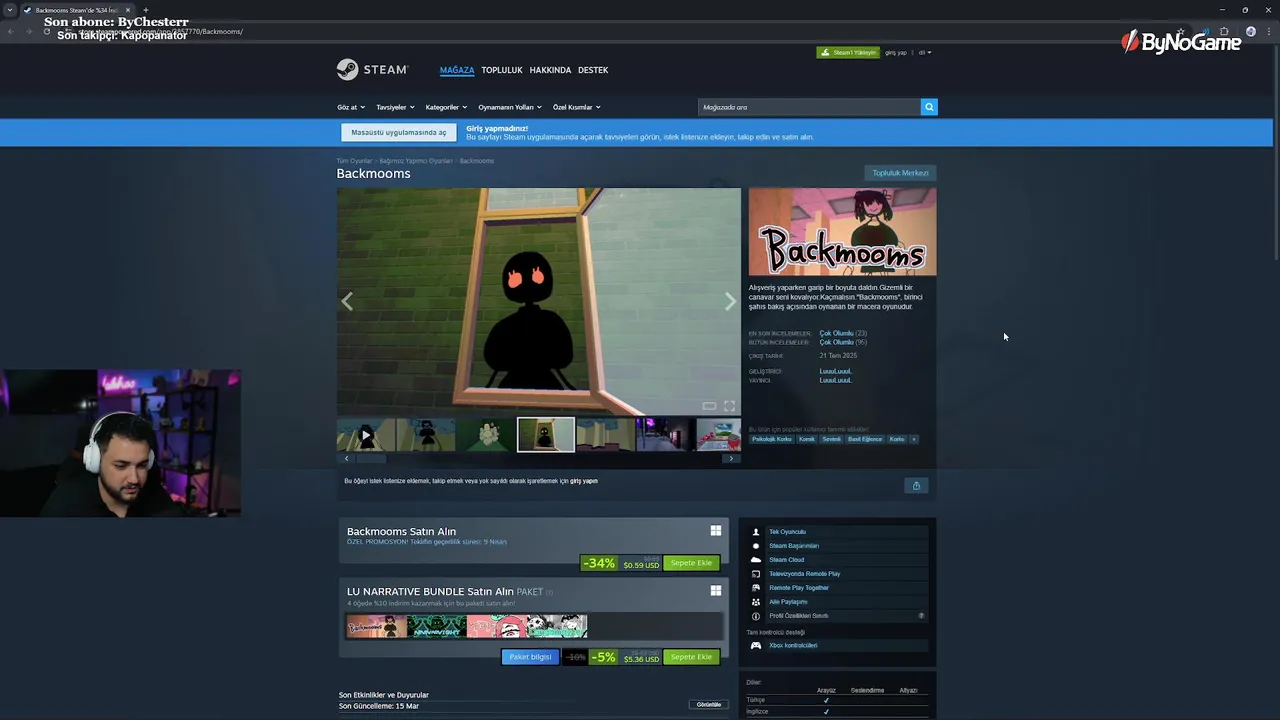1280x720 pixels.
Task: Go to next screenshot with right arrow
Action: pyautogui.click(x=730, y=301)
